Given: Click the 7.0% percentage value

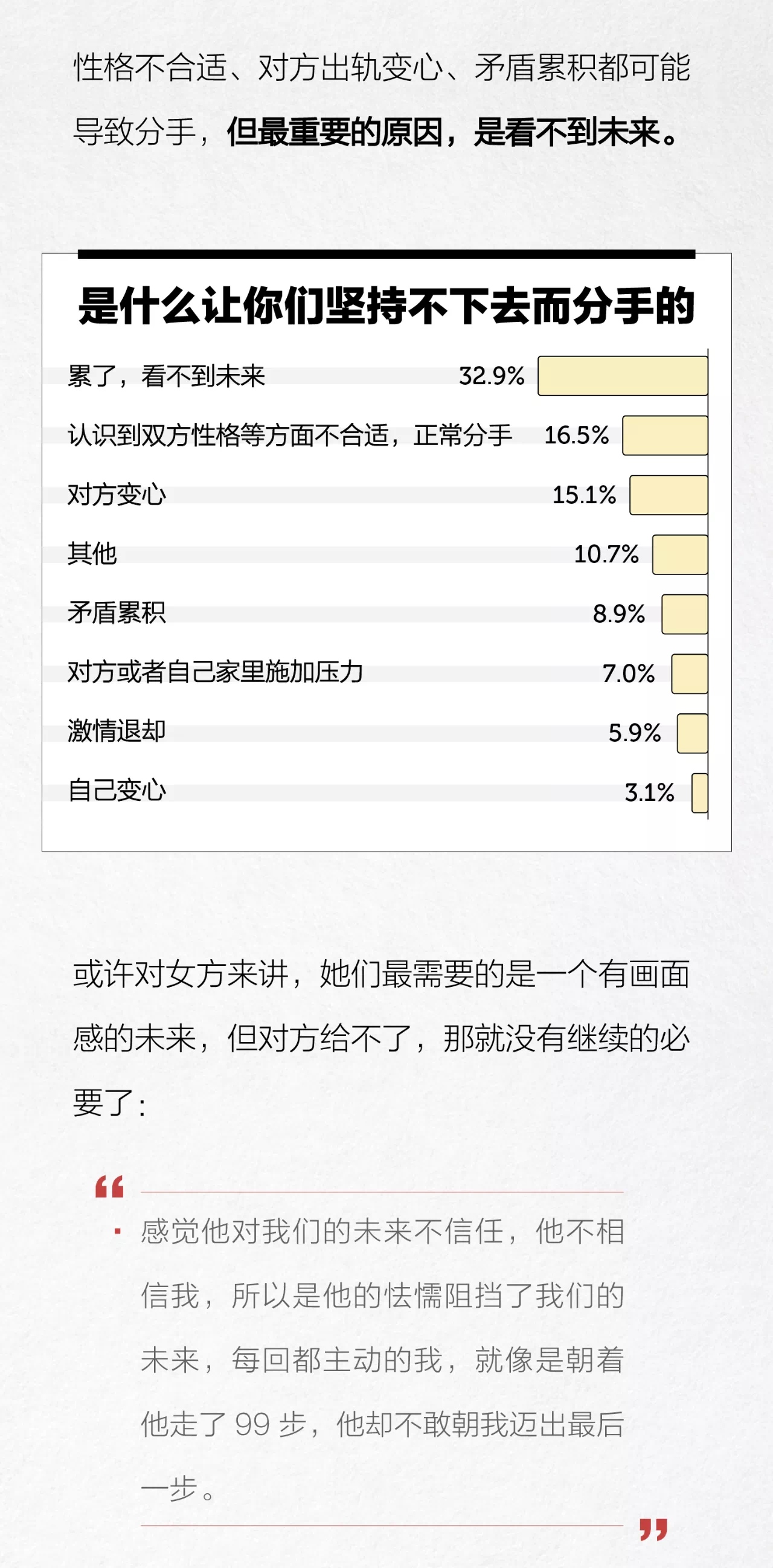Looking at the screenshot, I should (x=628, y=673).
